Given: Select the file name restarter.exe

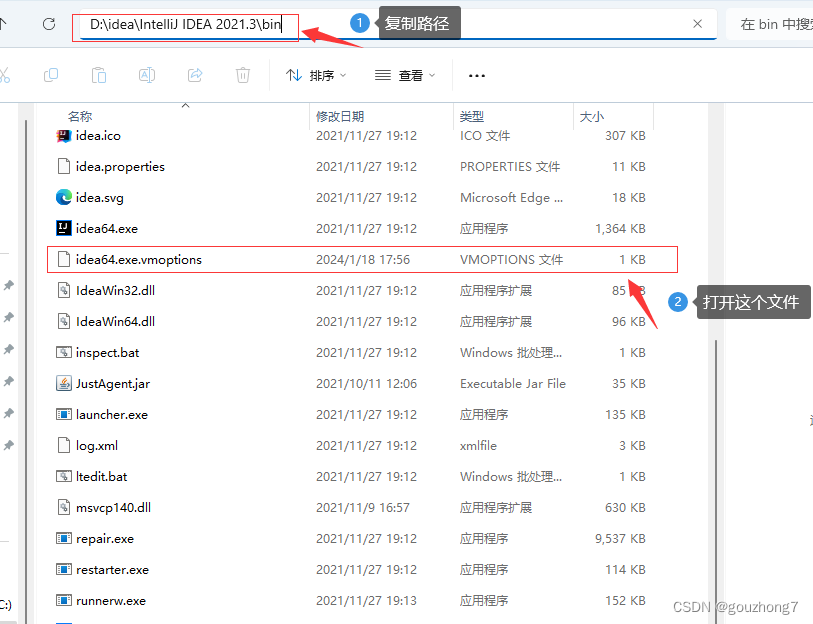Looking at the screenshot, I should coord(112,570).
